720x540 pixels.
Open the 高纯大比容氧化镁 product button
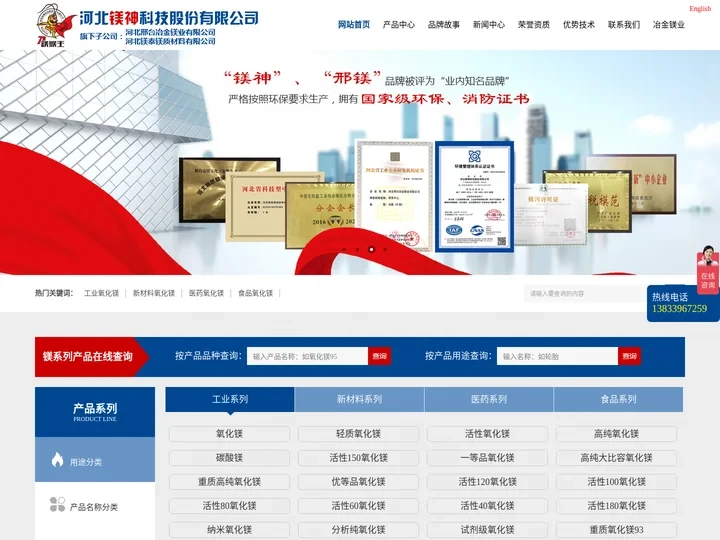tap(616, 458)
